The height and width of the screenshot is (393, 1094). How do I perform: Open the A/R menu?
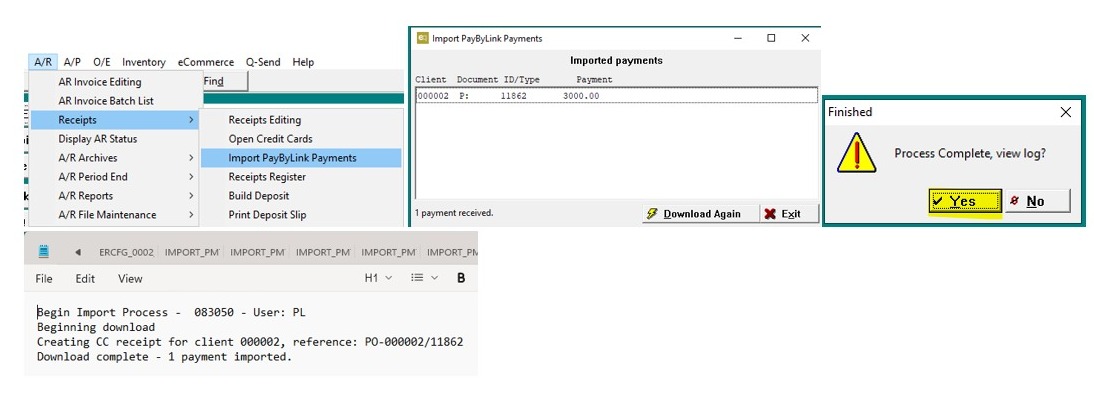tap(43, 62)
